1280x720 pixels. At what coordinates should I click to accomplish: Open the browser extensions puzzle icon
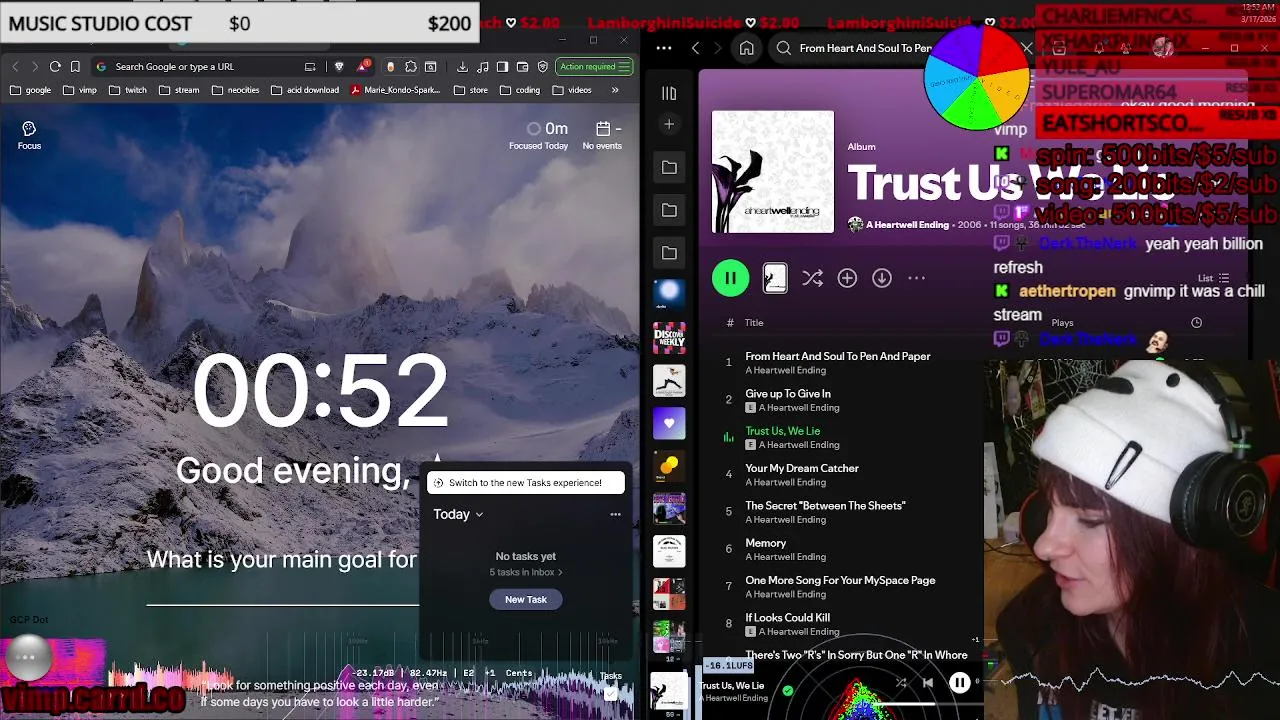(x=410, y=66)
